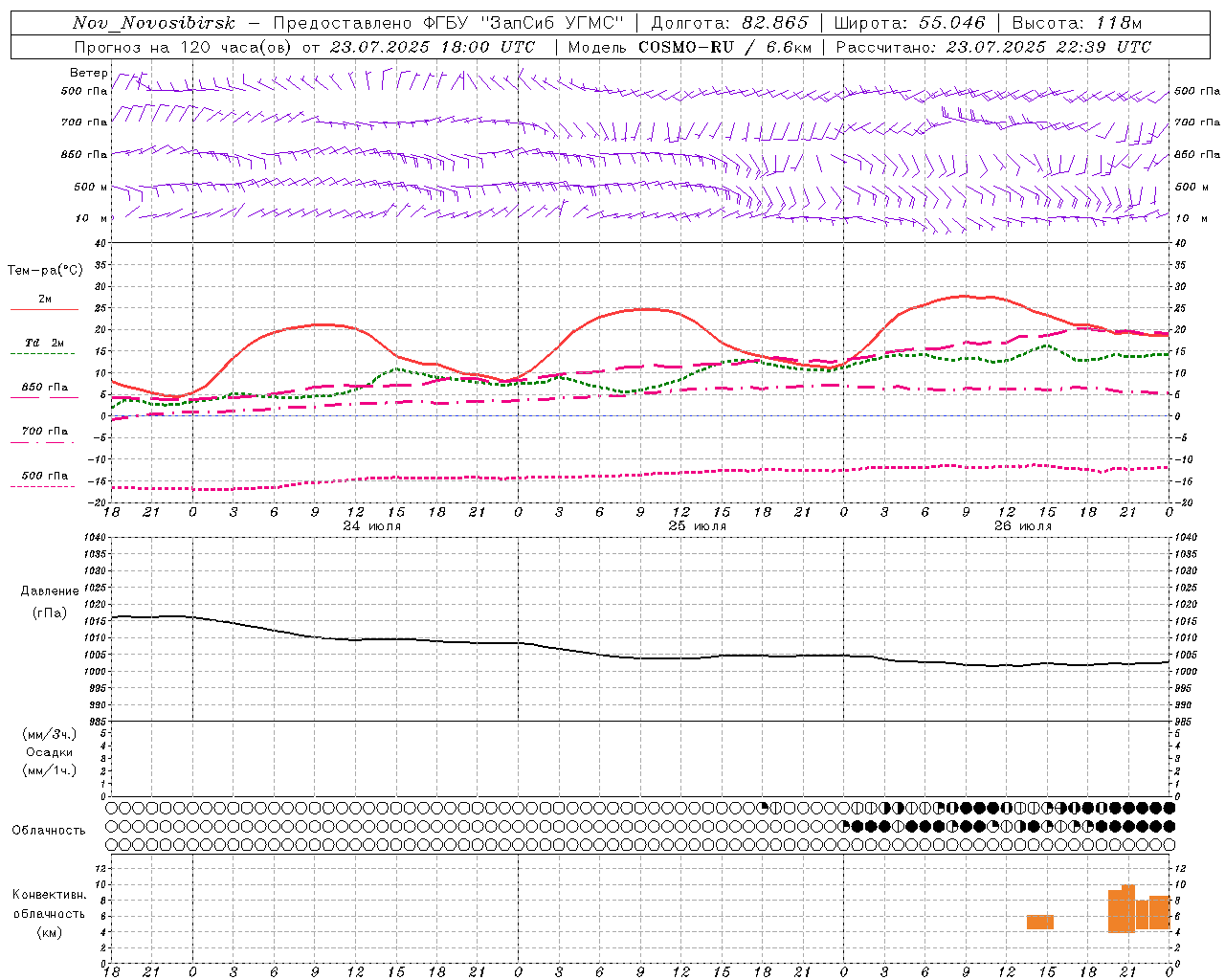Click the 'Осадки' precipitation label
This screenshot has width=1225, height=980.
click(50, 752)
